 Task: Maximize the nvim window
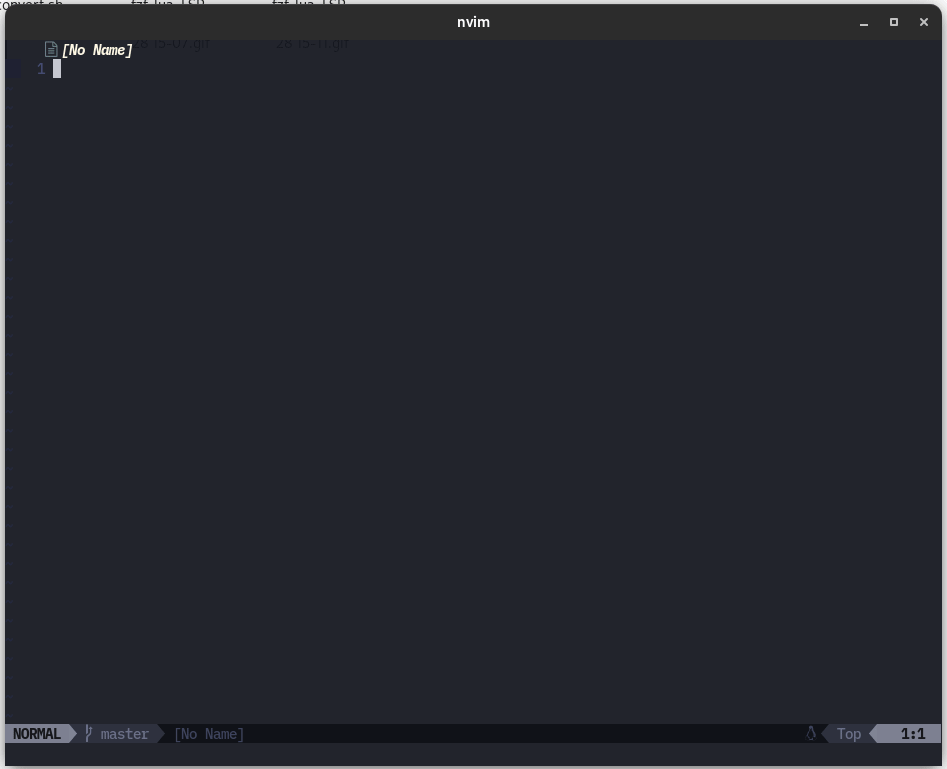(x=894, y=22)
